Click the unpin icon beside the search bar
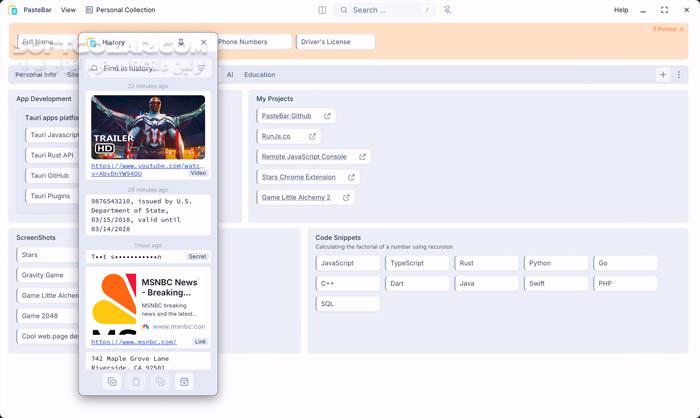 coord(447,10)
